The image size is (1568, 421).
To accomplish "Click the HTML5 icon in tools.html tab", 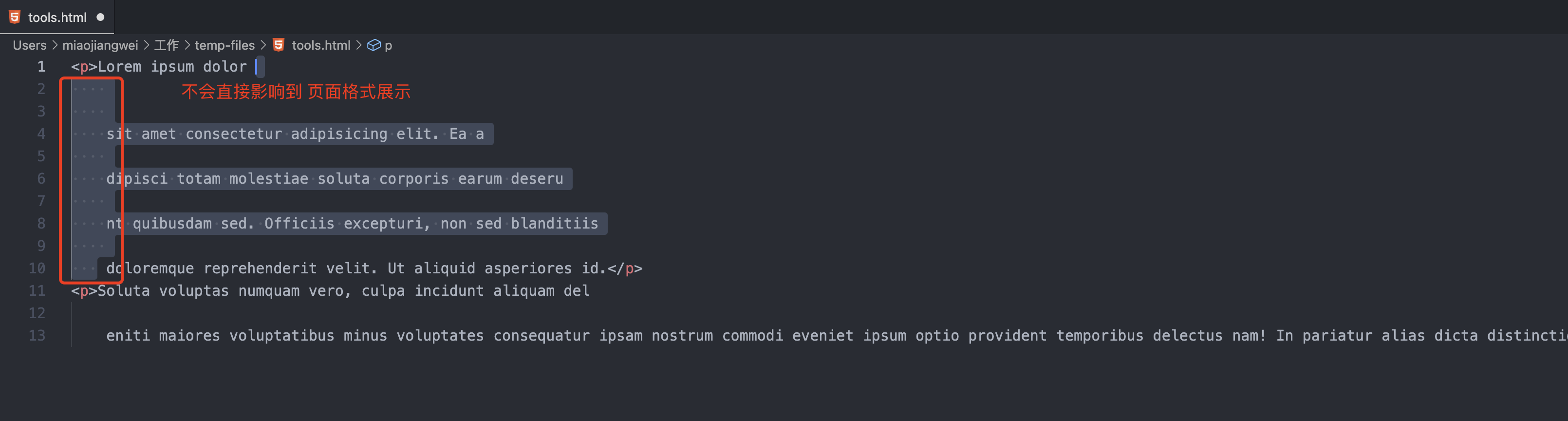I will [15, 17].
